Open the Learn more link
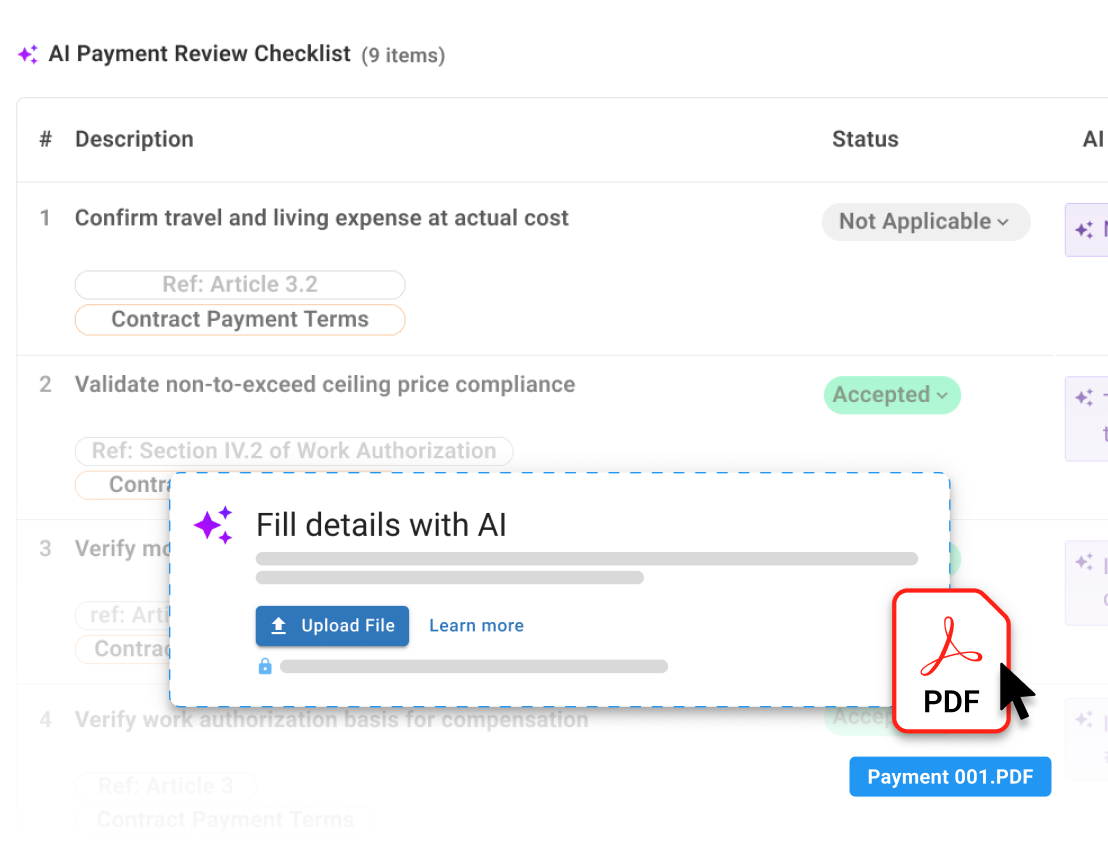Image resolution: width=1108 pixels, height=856 pixels. 476,625
